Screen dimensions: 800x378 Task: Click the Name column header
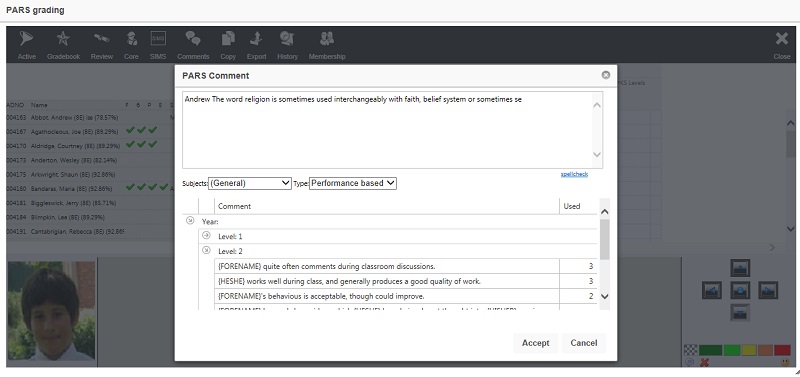click(x=39, y=105)
